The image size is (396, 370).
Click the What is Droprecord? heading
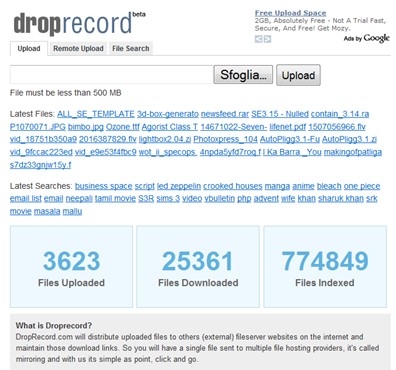coord(54,326)
